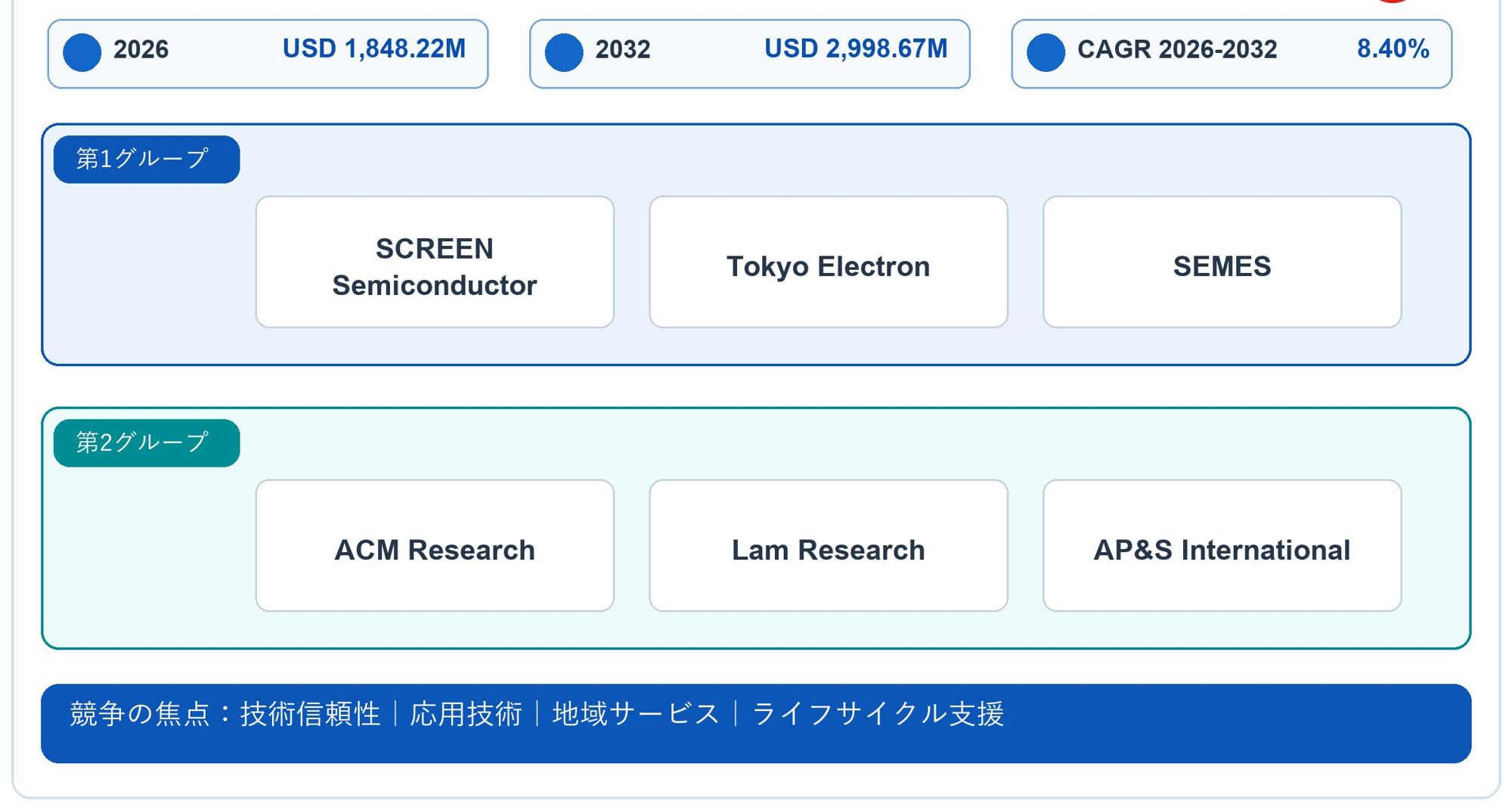The height and width of the screenshot is (810, 1512).
Task: Click the blue dot beside 2032
Action: (564, 52)
